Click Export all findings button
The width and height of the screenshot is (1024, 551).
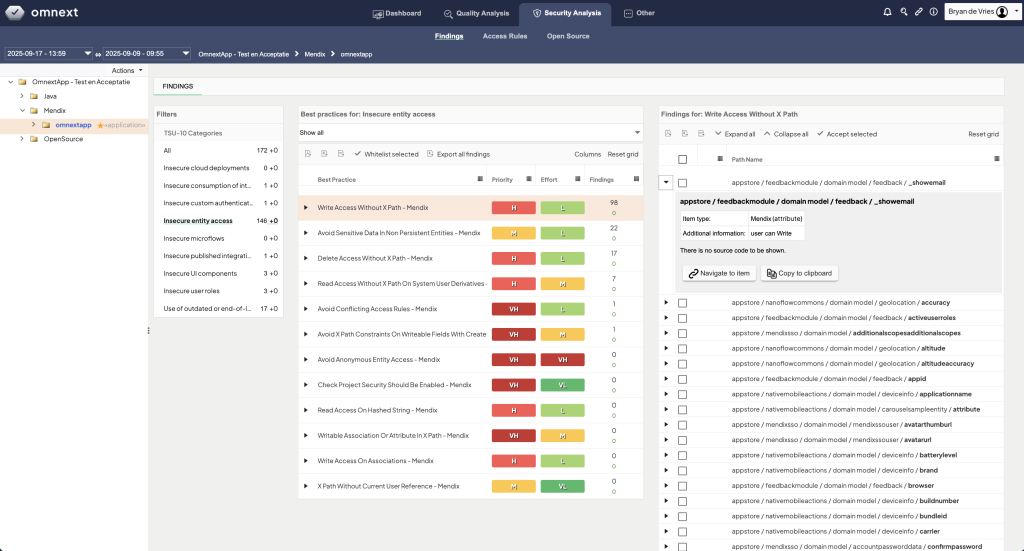tap(458, 154)
